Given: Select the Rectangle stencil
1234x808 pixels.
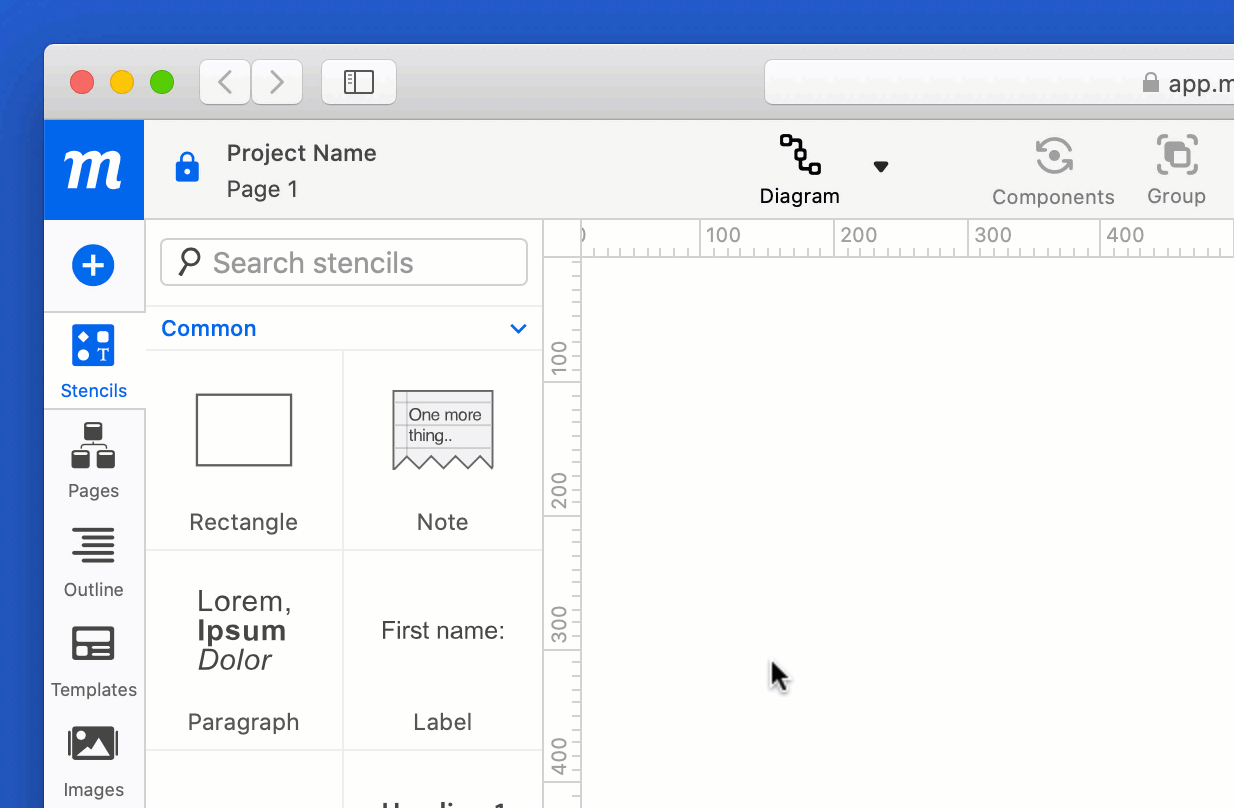Looking at the screenshot, I should 243,430.
